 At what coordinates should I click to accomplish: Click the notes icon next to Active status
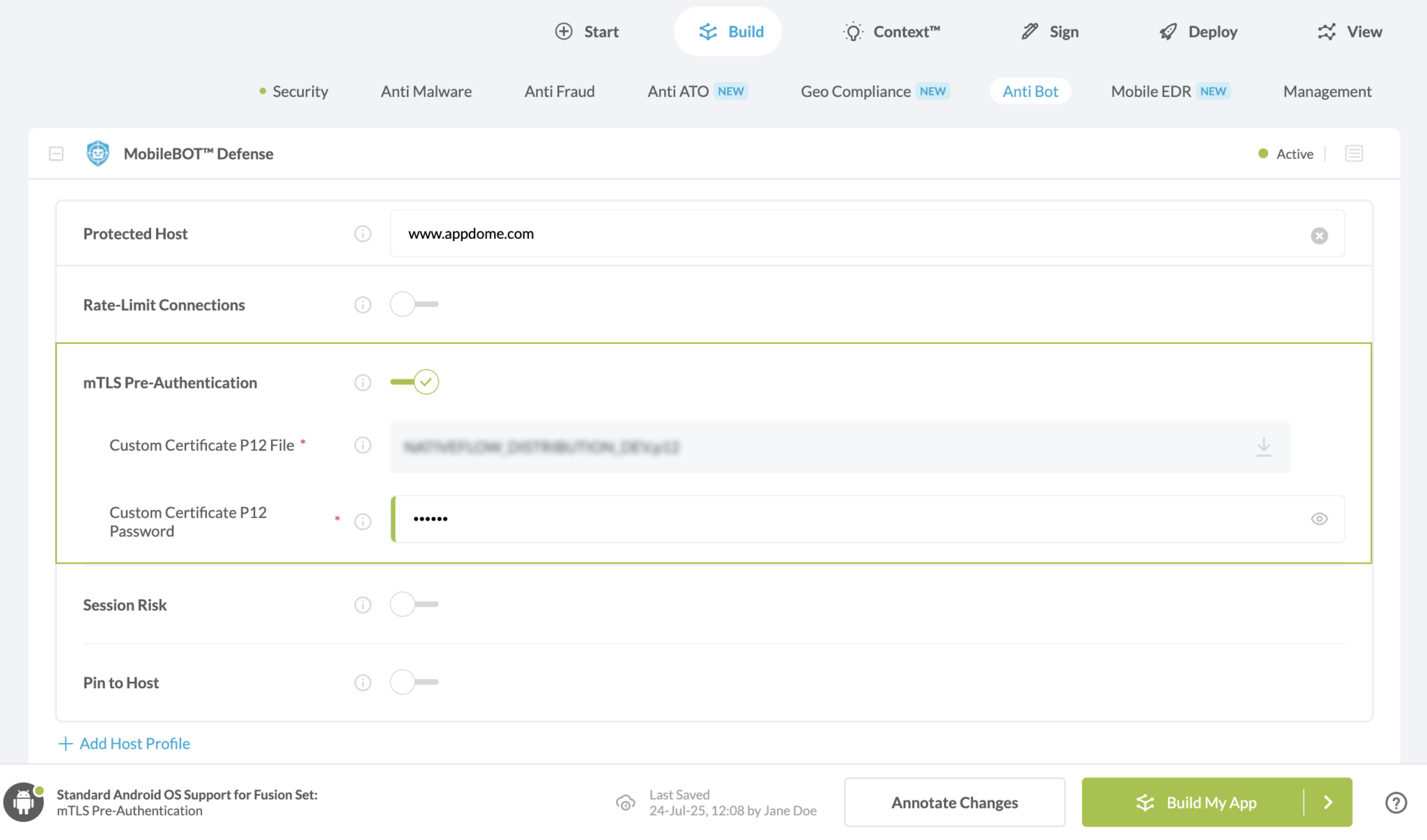click(1353, 153)
